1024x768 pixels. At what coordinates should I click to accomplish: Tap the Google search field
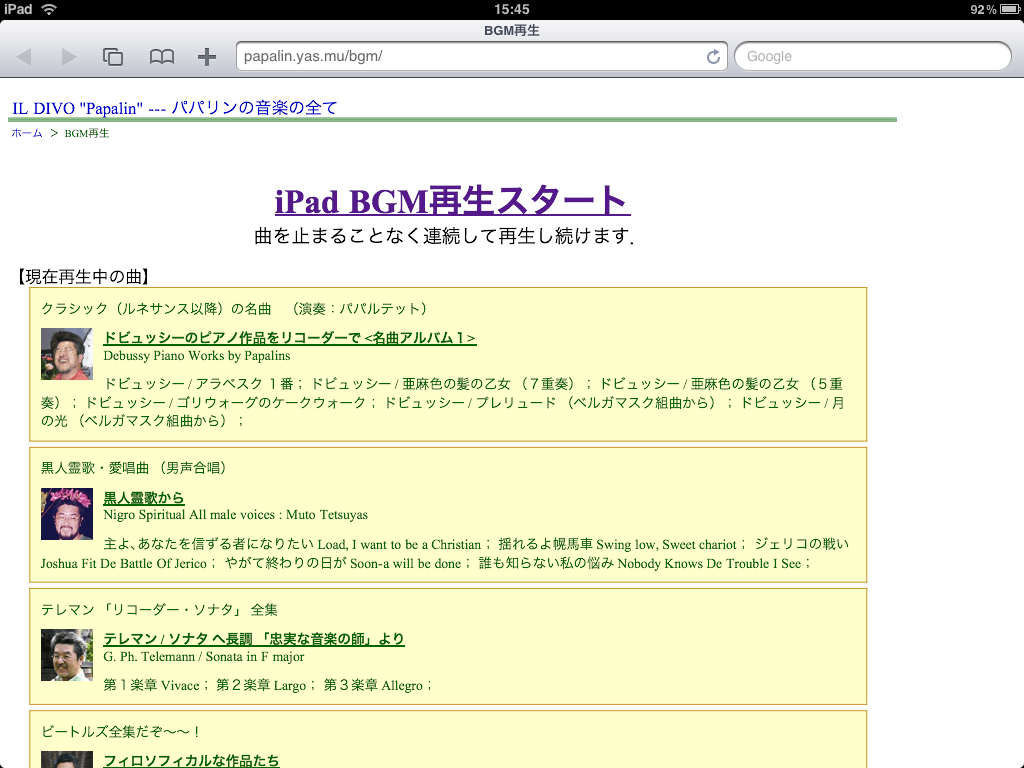point(872,56)
